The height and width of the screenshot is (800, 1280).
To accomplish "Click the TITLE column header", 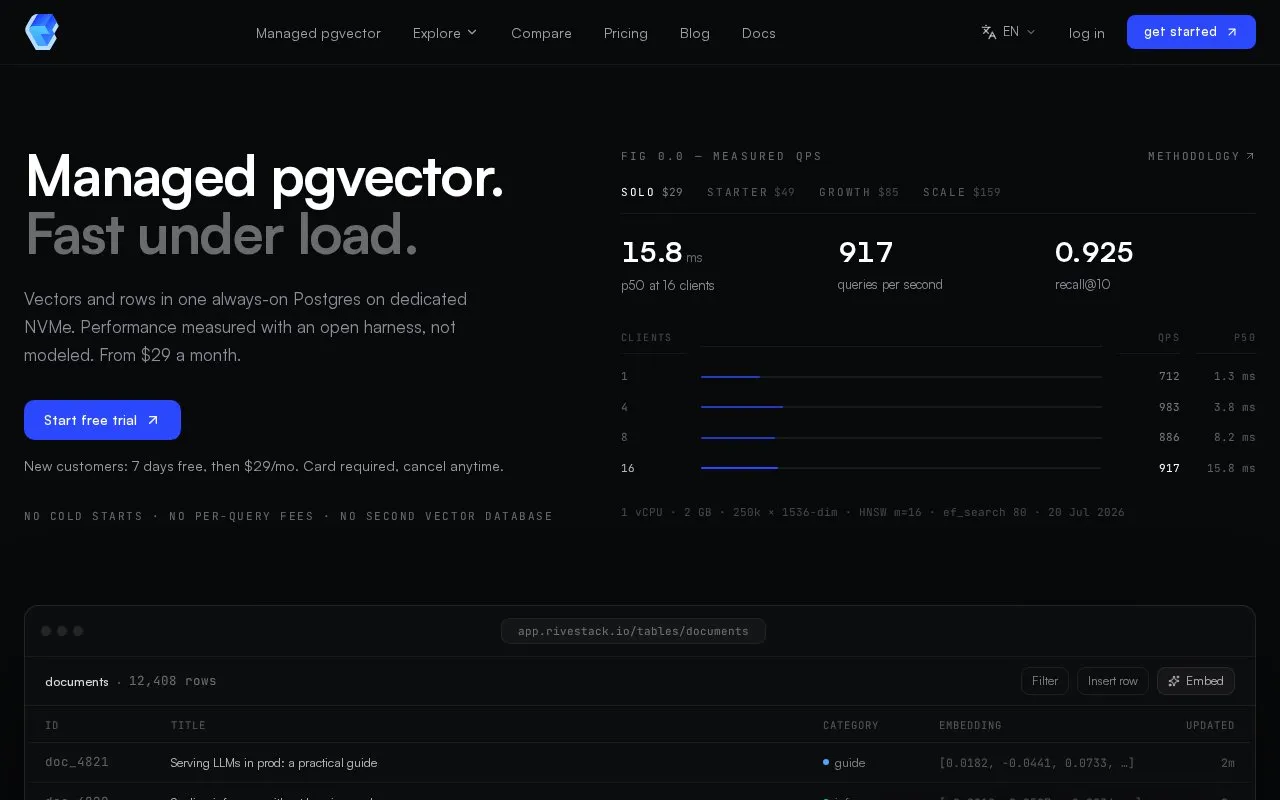I will (188, 725).
